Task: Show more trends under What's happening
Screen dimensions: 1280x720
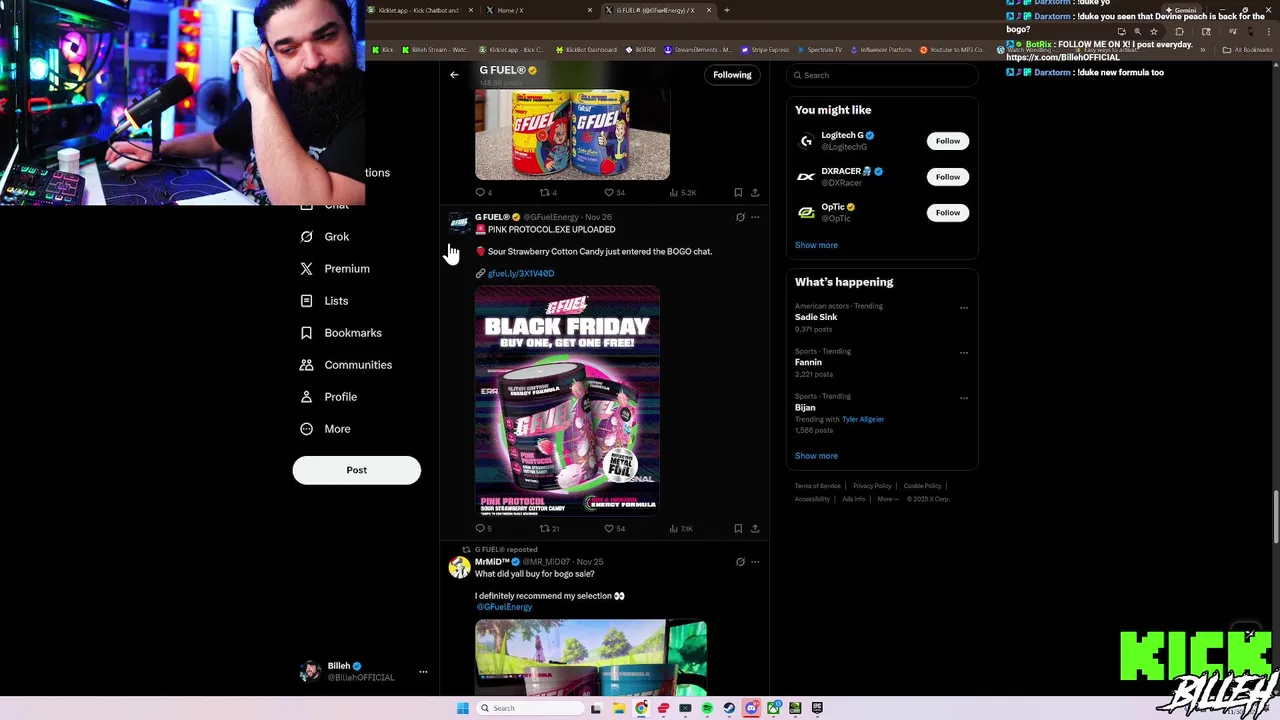Action: (x=816, y=456)
